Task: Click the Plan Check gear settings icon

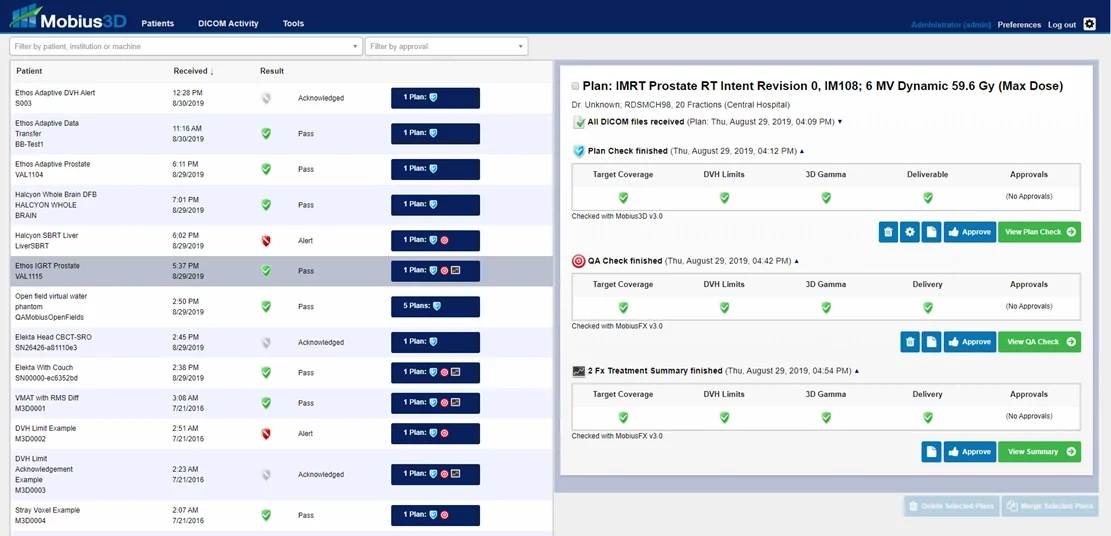Action: (910, 232)
